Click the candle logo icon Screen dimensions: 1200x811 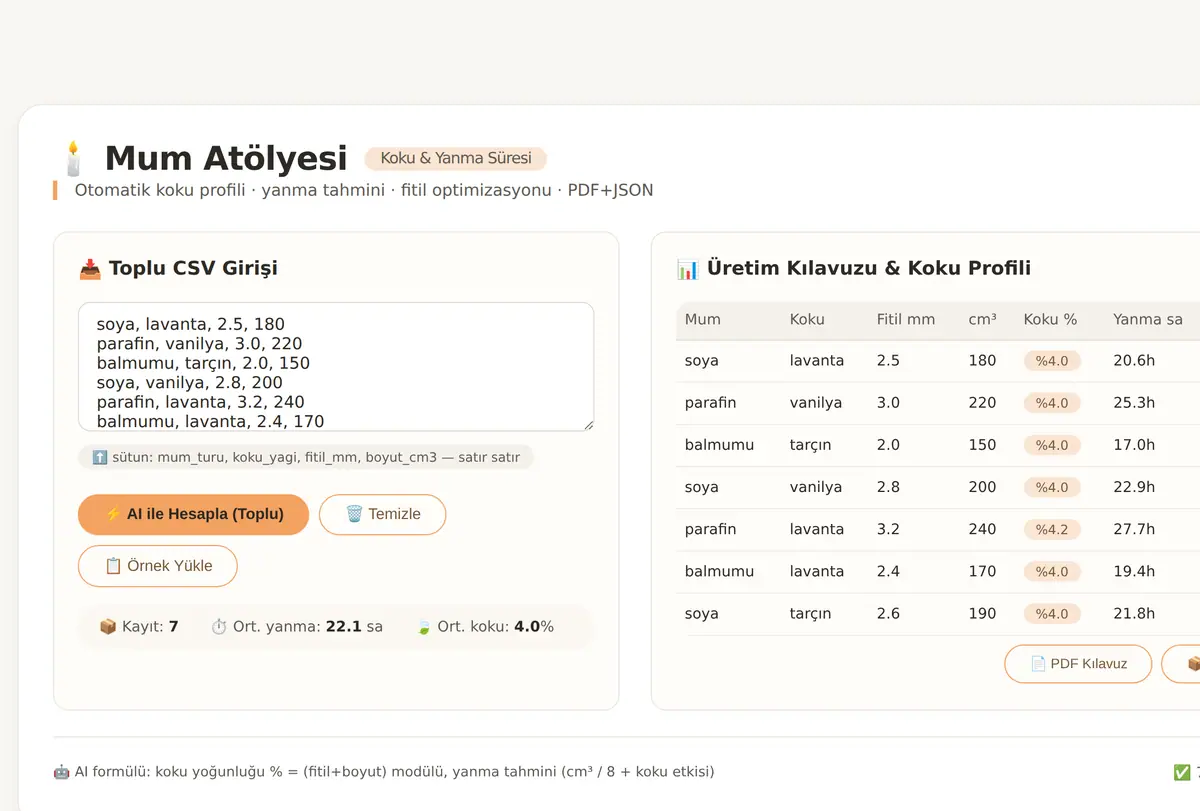click(72, 158)
